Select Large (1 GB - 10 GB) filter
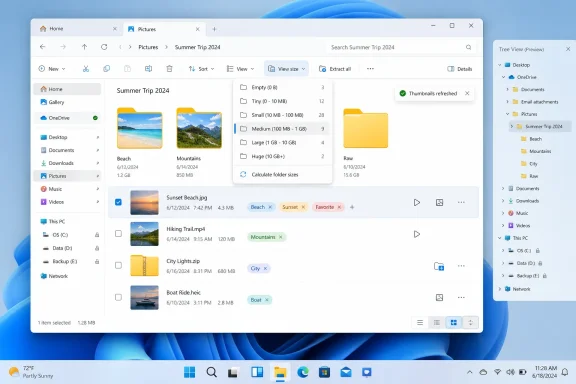Viewport: 576px width, 384px height. pyautogui.click(x=282, y=143)
